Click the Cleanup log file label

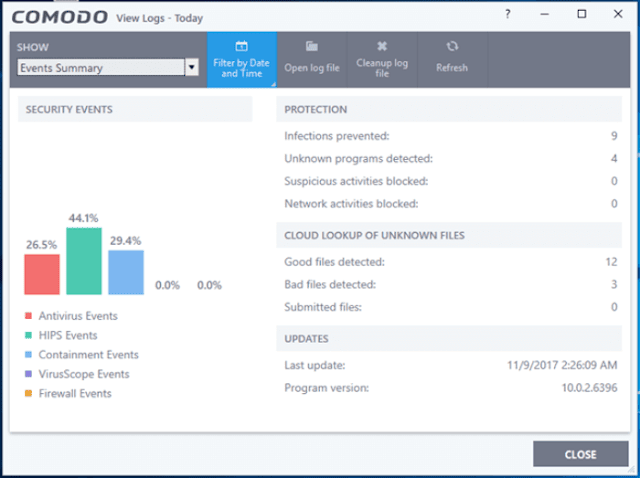[x=382, y=68]
